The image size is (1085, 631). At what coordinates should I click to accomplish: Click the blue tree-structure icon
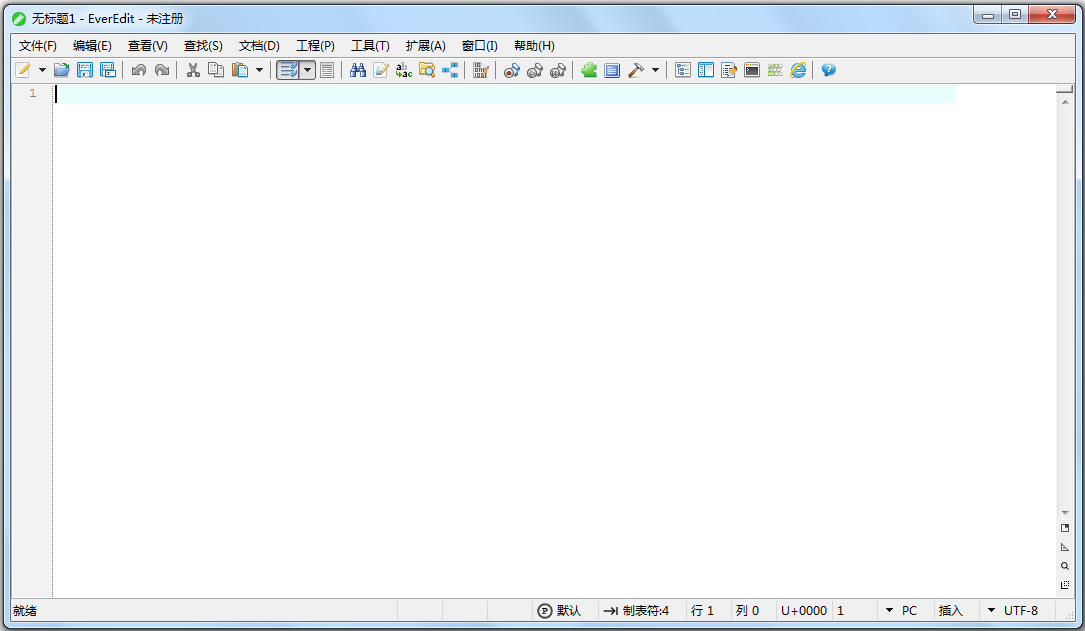tap(450, 70)
